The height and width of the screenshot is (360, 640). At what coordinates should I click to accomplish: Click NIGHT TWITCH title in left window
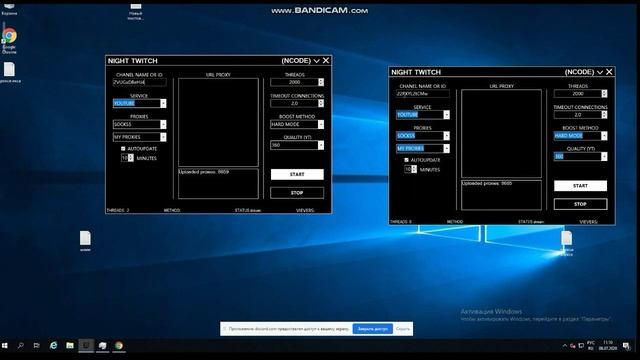(x=133, y=61)
